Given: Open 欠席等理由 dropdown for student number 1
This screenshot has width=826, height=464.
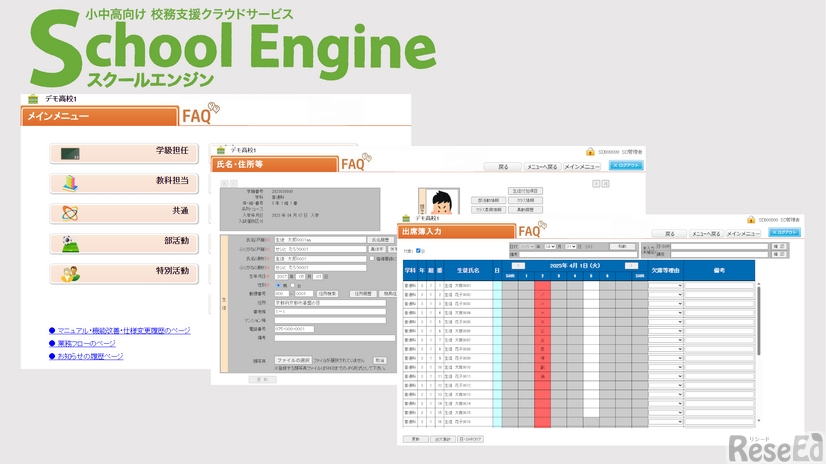Looking at the screenshot, I should pos(665,285).
